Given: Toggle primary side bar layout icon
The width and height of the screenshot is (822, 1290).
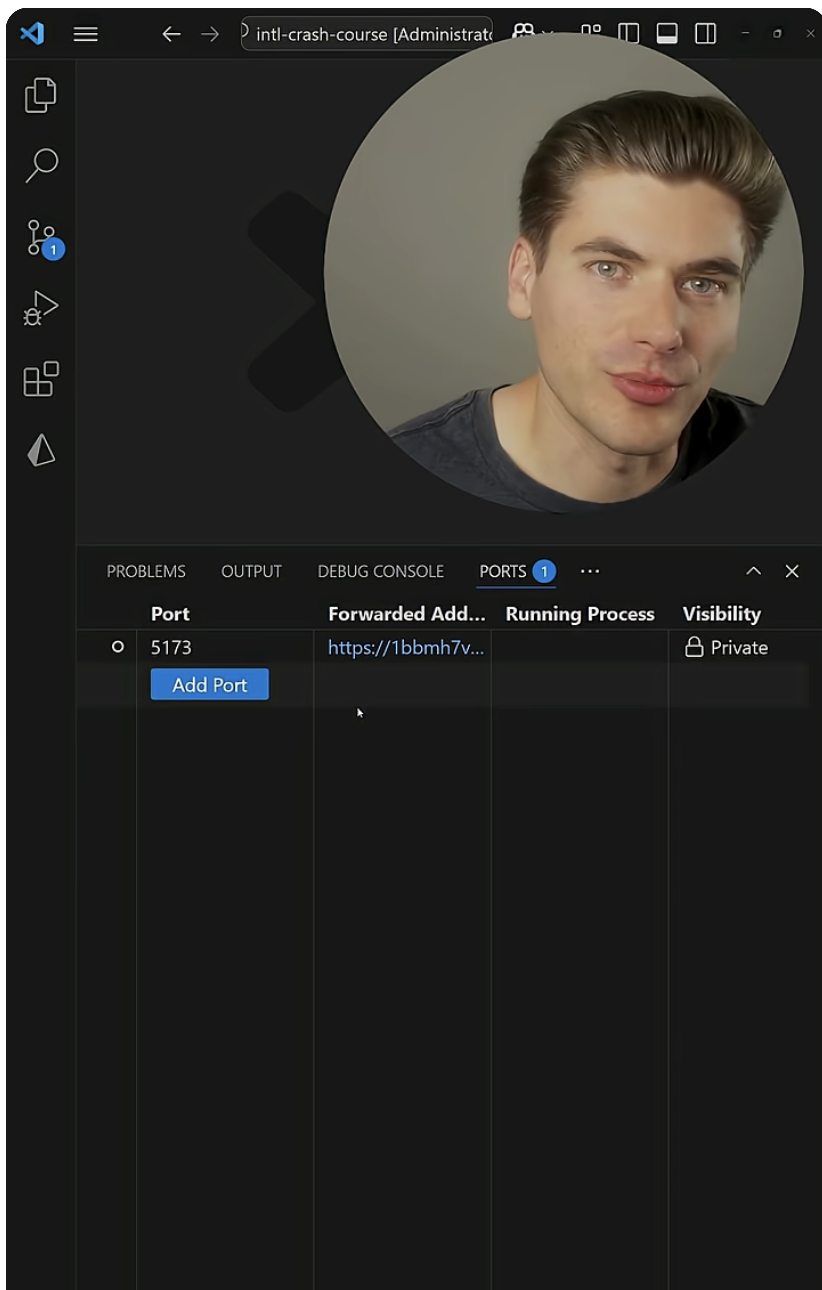Looking at the screenshot, I should [629, 34].
